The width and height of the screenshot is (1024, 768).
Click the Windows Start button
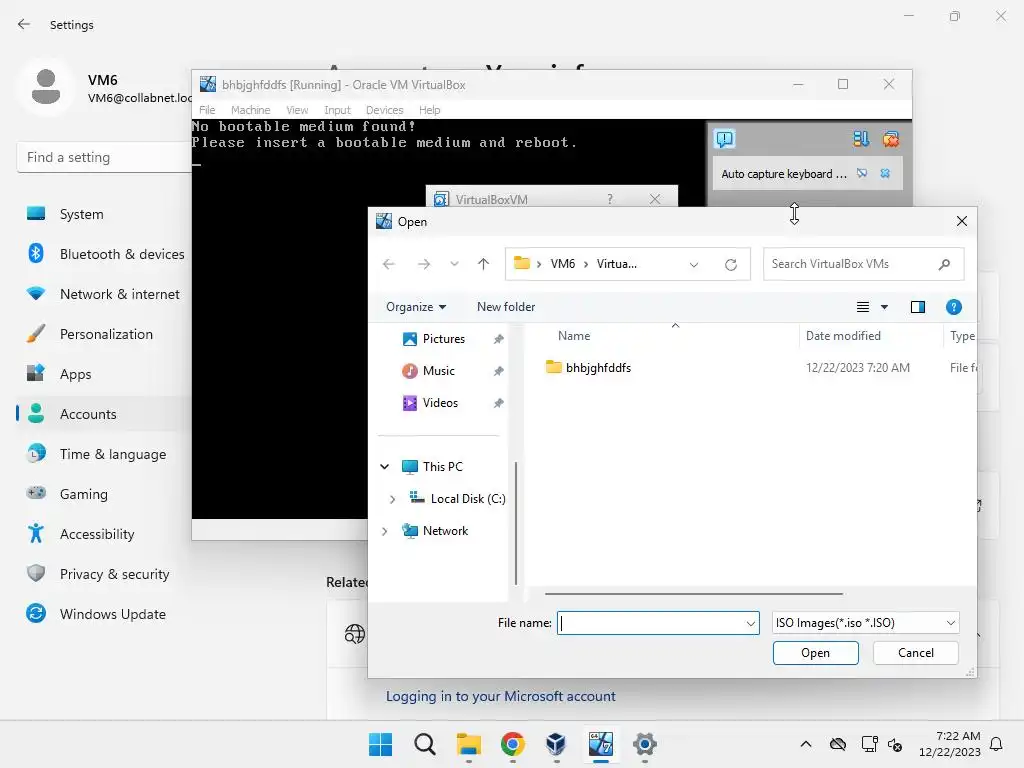pos(380,744)
